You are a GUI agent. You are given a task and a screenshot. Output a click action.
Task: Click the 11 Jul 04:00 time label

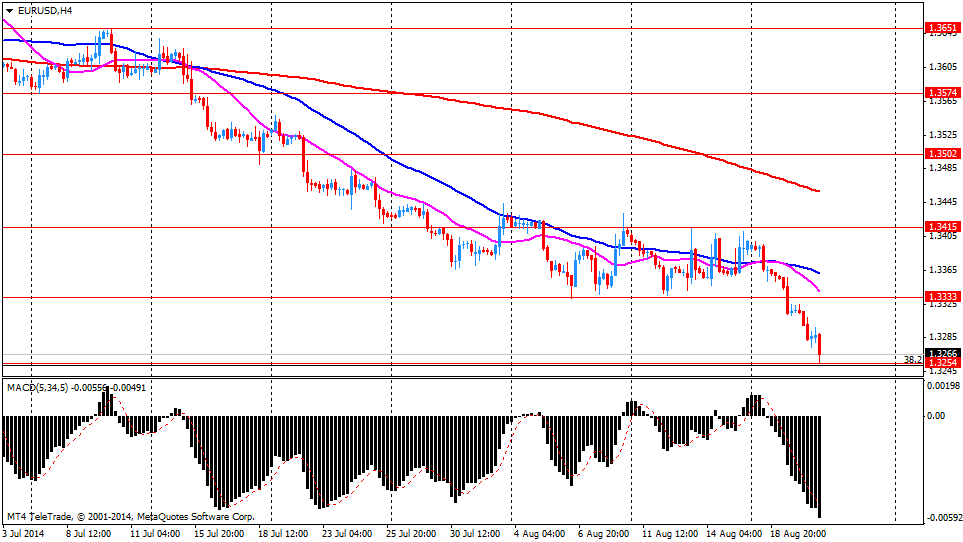pyautogui.click(x=155, y=533)
